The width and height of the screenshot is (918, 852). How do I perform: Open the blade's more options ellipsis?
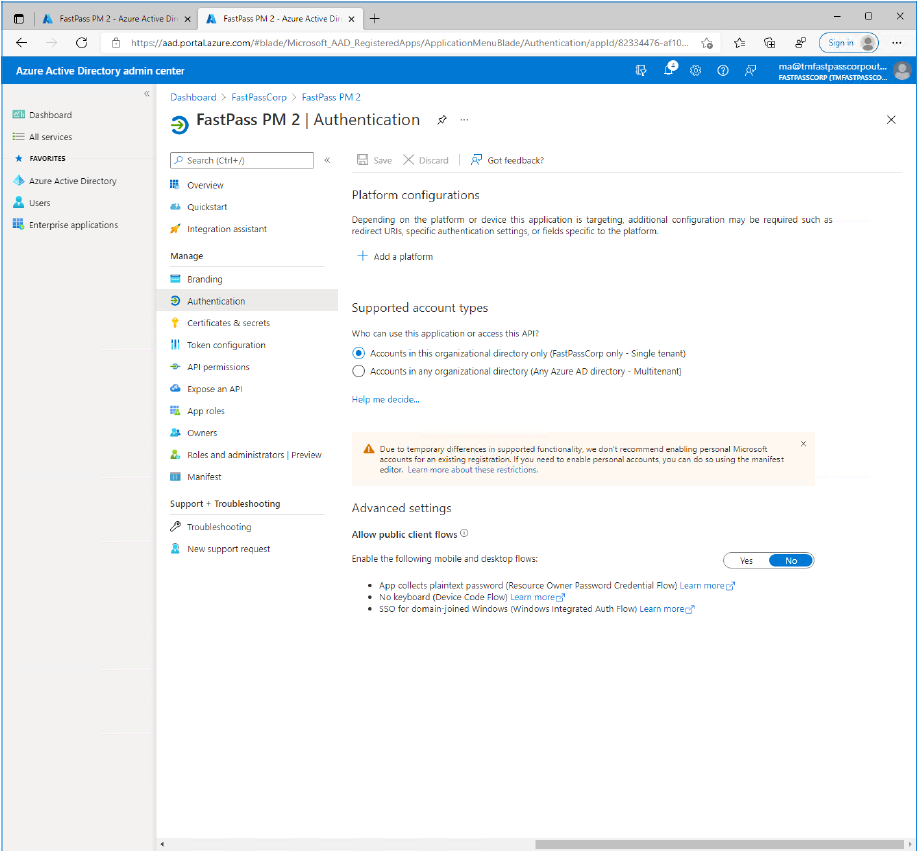464,120
